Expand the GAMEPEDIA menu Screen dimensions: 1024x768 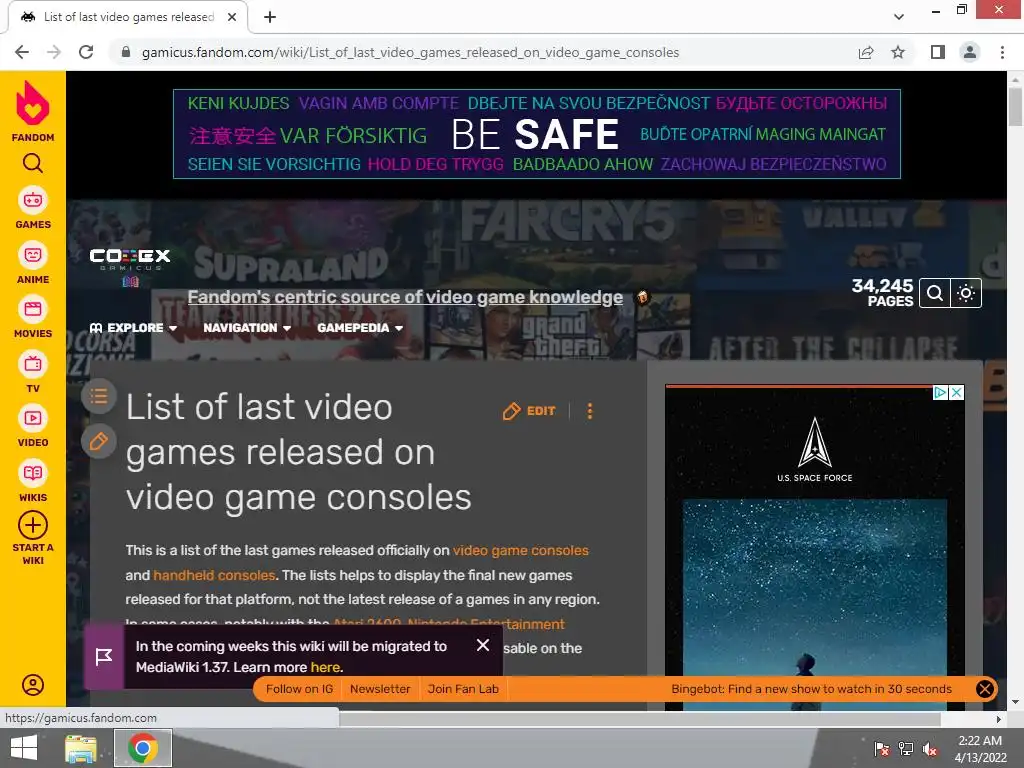click(360, 328)
